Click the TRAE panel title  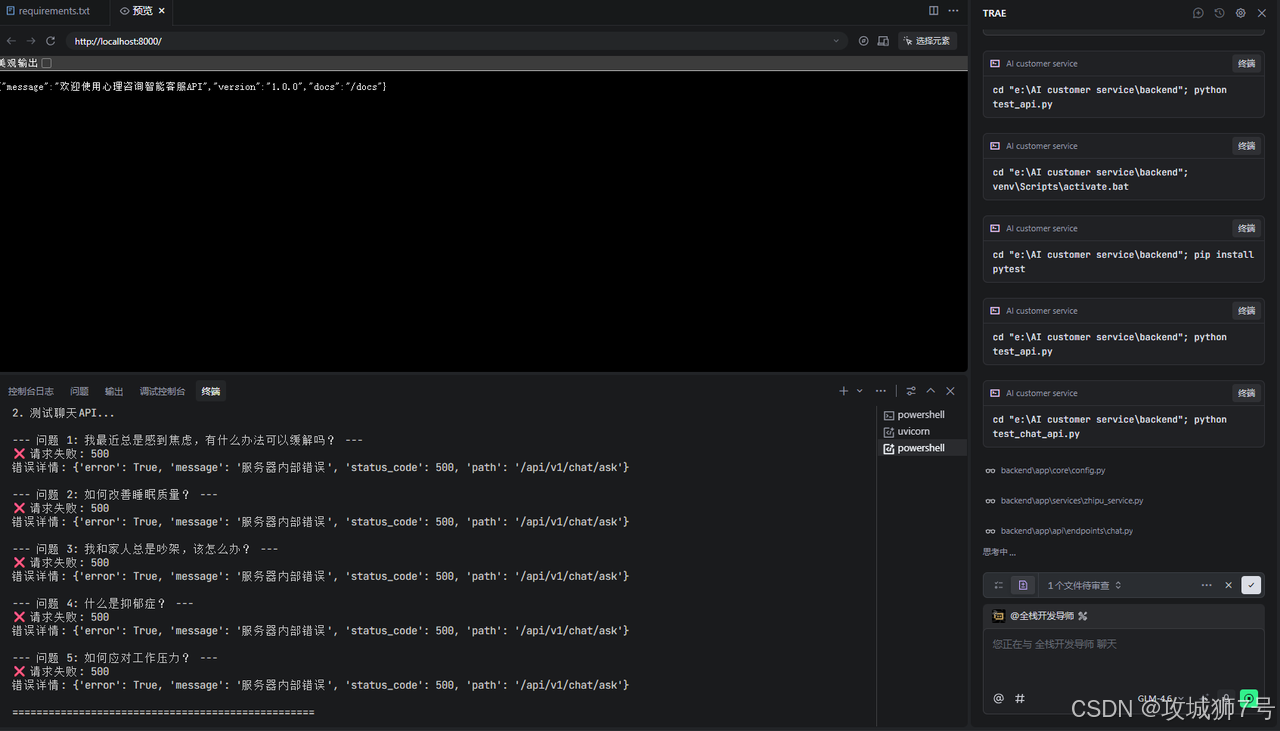click(x=994, y=13)
